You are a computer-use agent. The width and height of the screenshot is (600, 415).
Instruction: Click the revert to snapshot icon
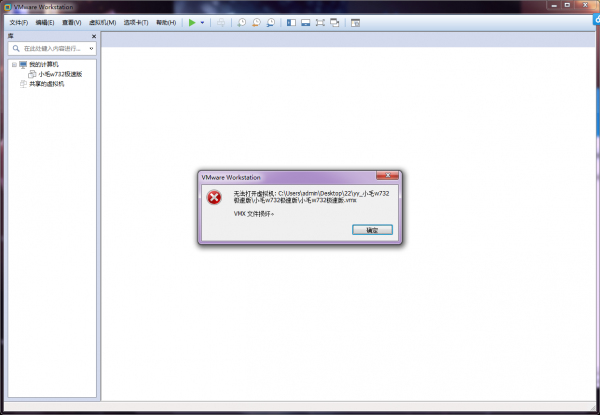coord(256,23)
